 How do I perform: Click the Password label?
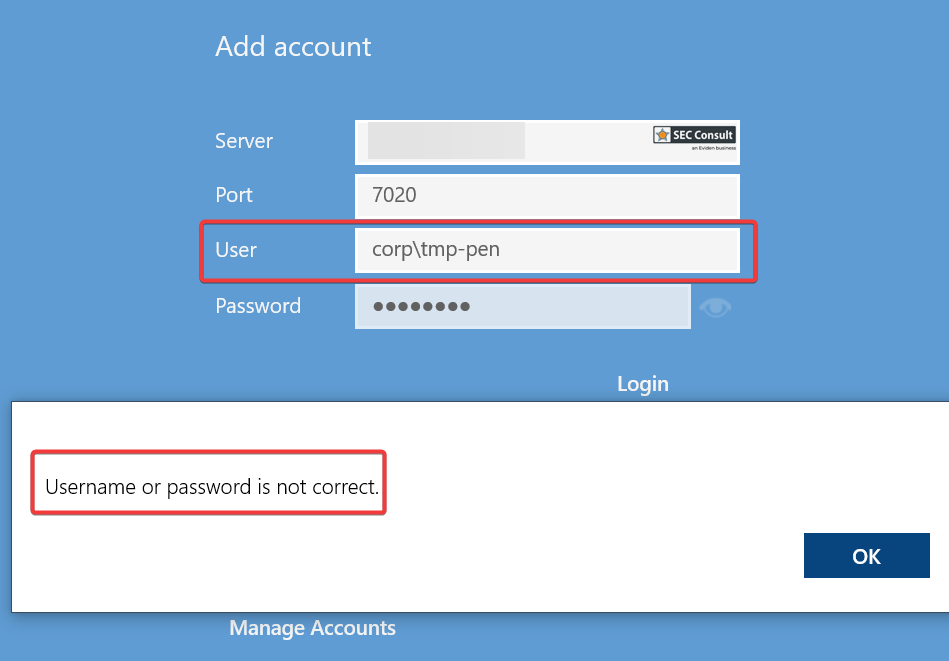[x=258, y=306]
